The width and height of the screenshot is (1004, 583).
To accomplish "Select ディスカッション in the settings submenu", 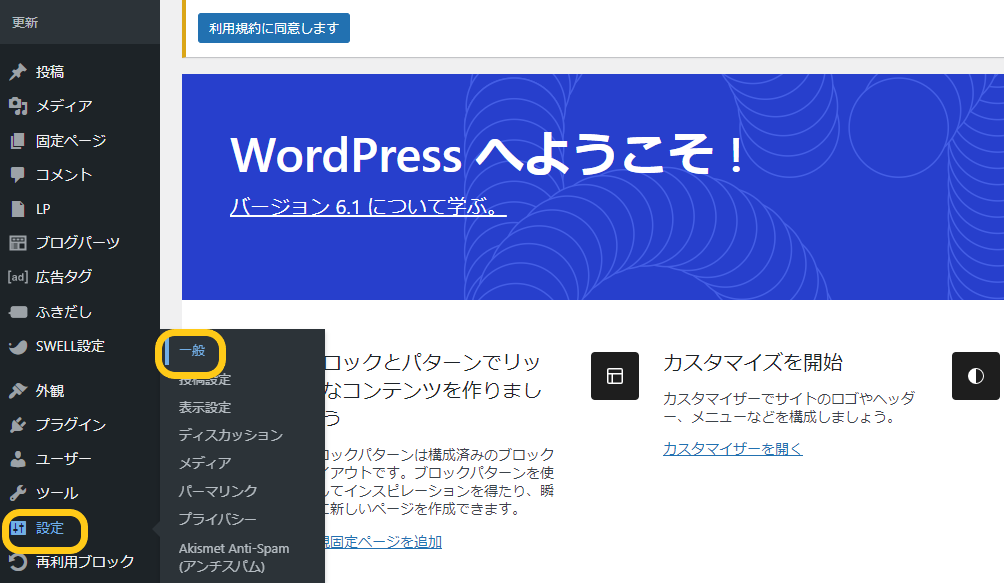I will tap(231, 435).
